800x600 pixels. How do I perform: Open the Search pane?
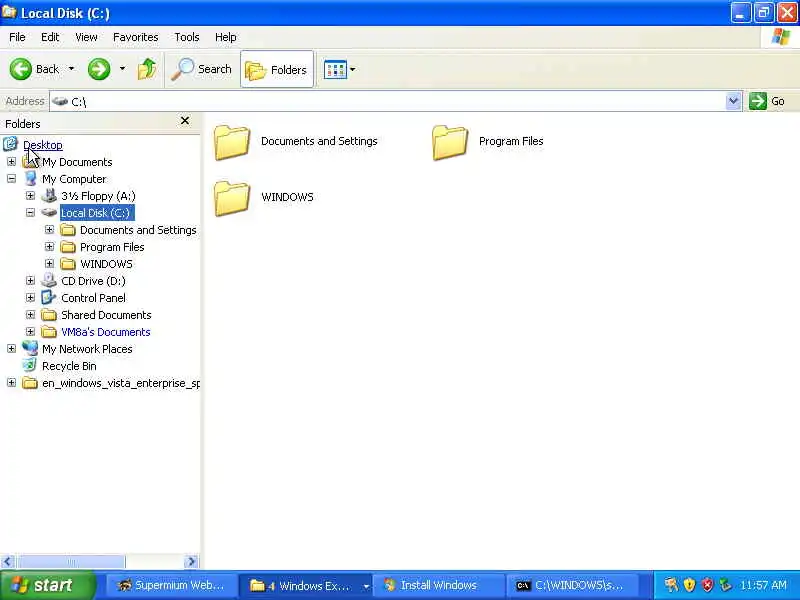click(x=201, y=69)
